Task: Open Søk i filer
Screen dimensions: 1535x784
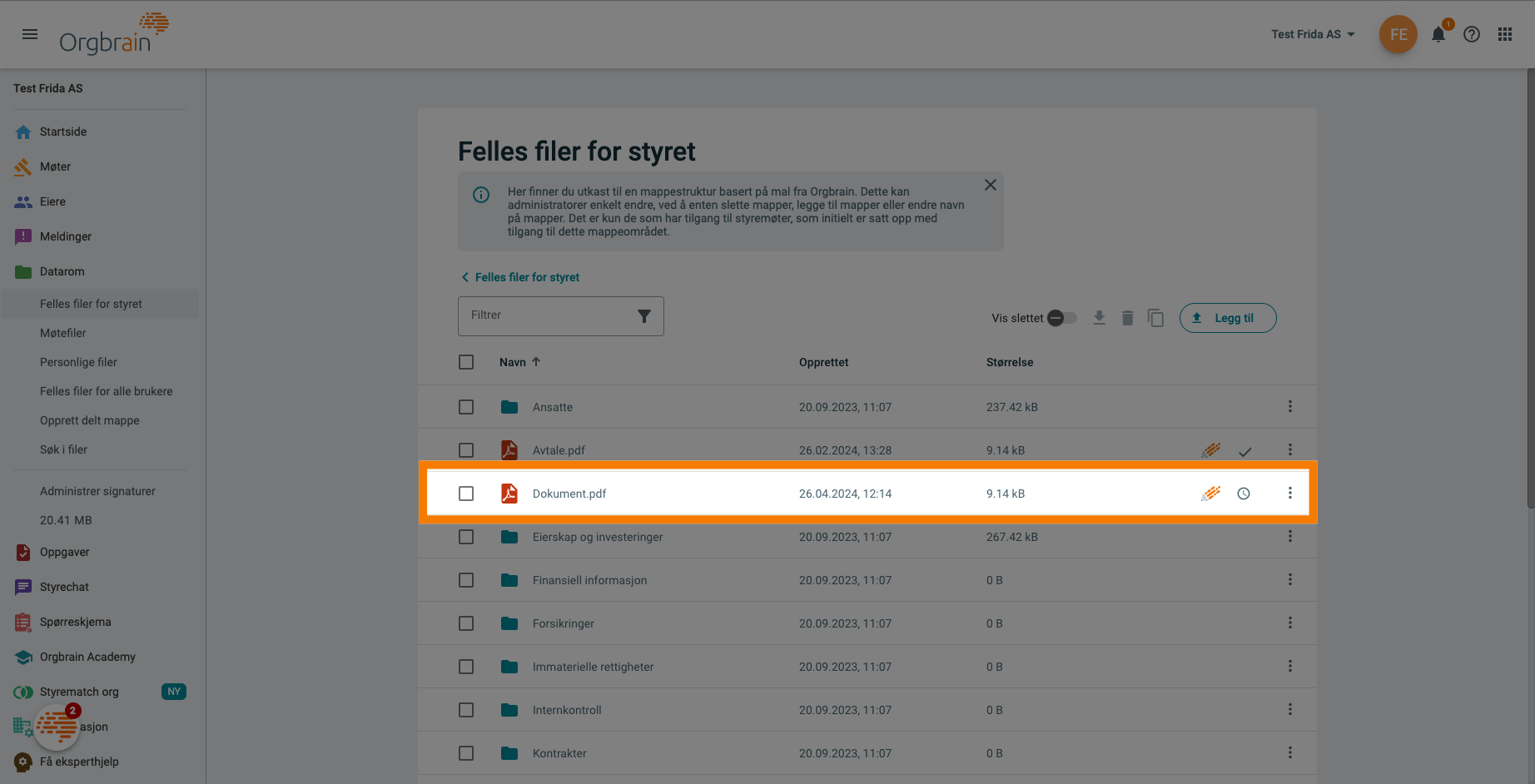Action: click(63, 449)
